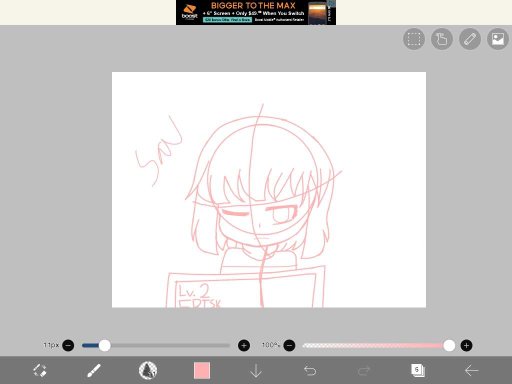This screenshot has height=384, width=512.
Task: Open the pink color swatch
Action: (202, 370)
